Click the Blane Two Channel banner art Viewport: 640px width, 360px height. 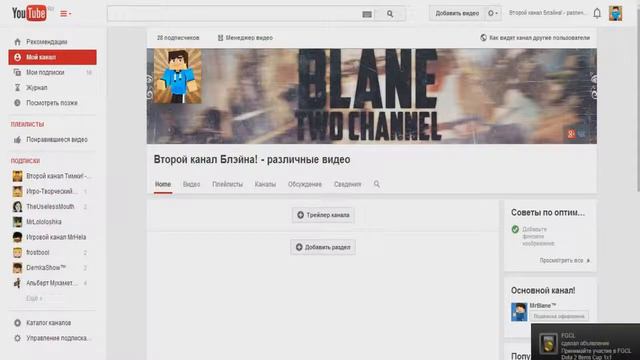371,96
